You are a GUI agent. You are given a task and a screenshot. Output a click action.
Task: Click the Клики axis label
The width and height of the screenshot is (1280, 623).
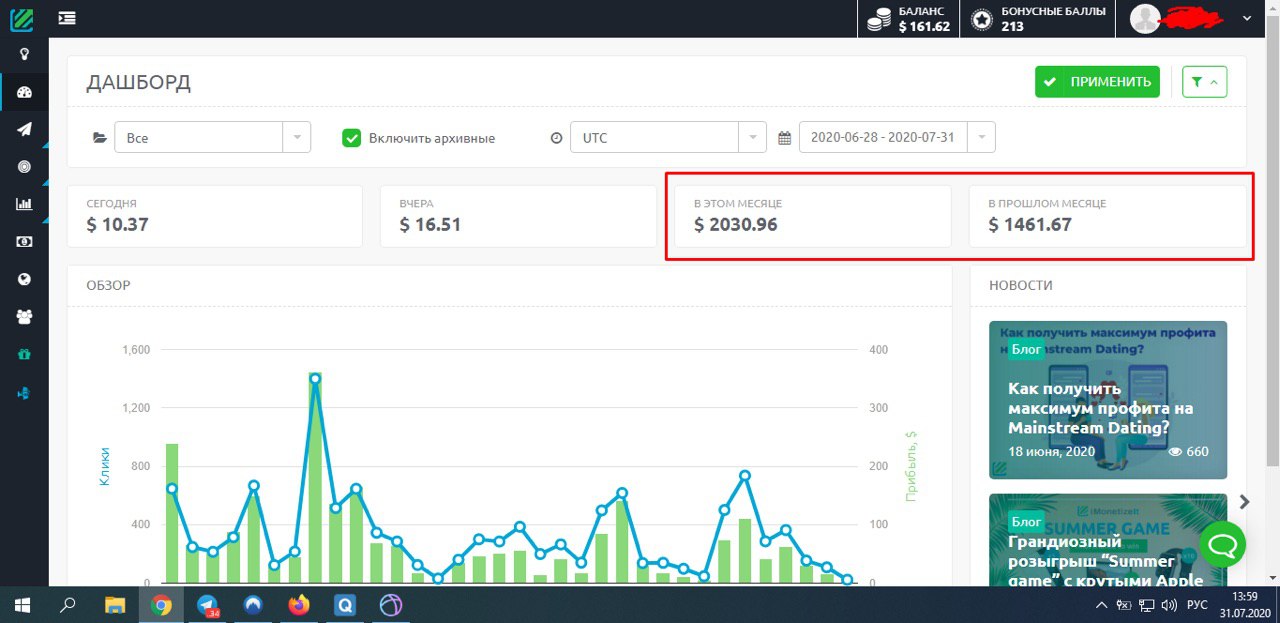coord(103,466)
